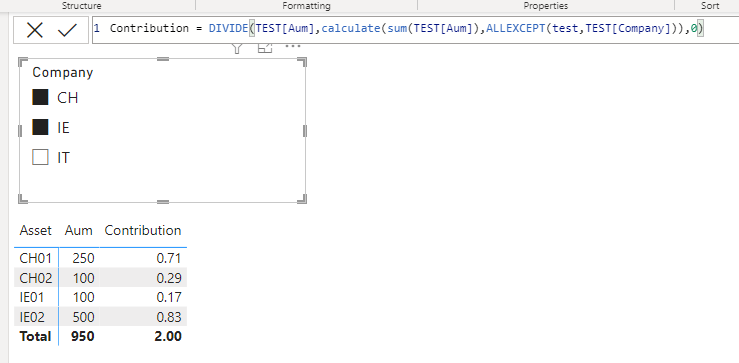Commit the formula with the checkmark
The height and width of the screenshot is (363, 739).
click(x=67, y=30)
